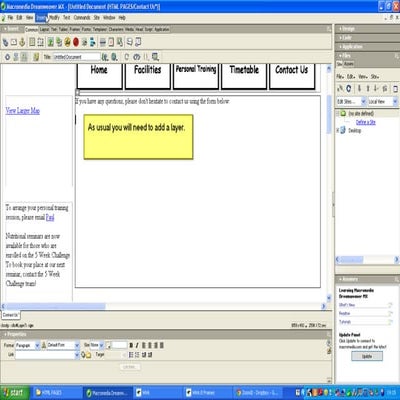Image resolution: width=400 pixels, height=400 pixels.
Task: Toggle Live Data View button
Action: click(x=36, y=57)
